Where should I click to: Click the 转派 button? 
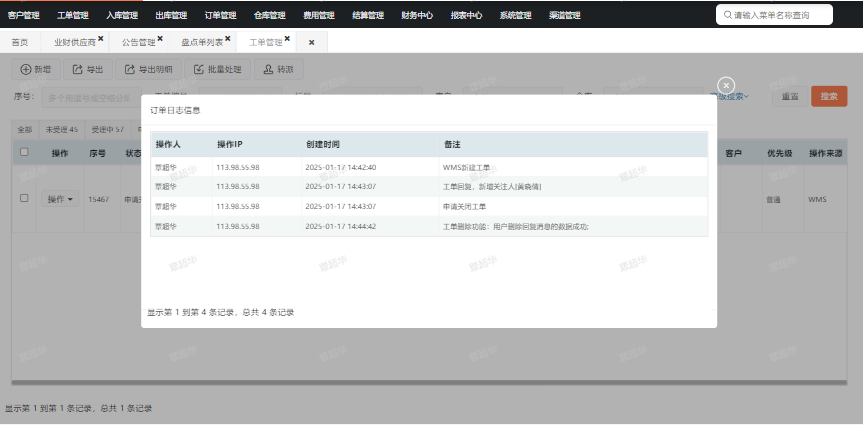click(278, 69)
